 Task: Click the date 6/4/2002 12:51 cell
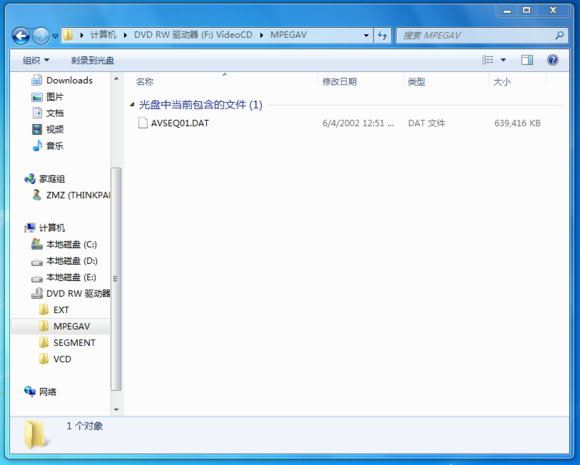358,123
